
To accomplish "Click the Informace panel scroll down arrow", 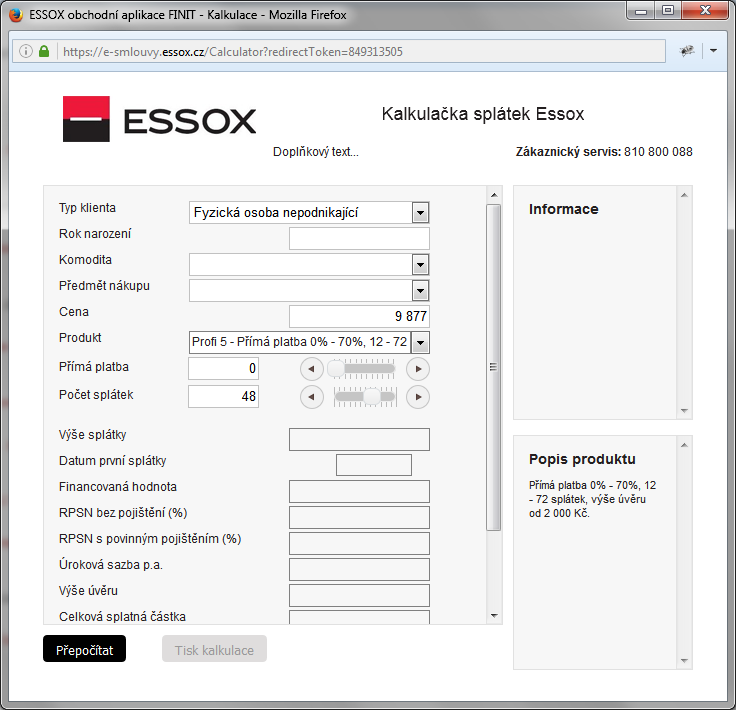I will coord(684,411).
